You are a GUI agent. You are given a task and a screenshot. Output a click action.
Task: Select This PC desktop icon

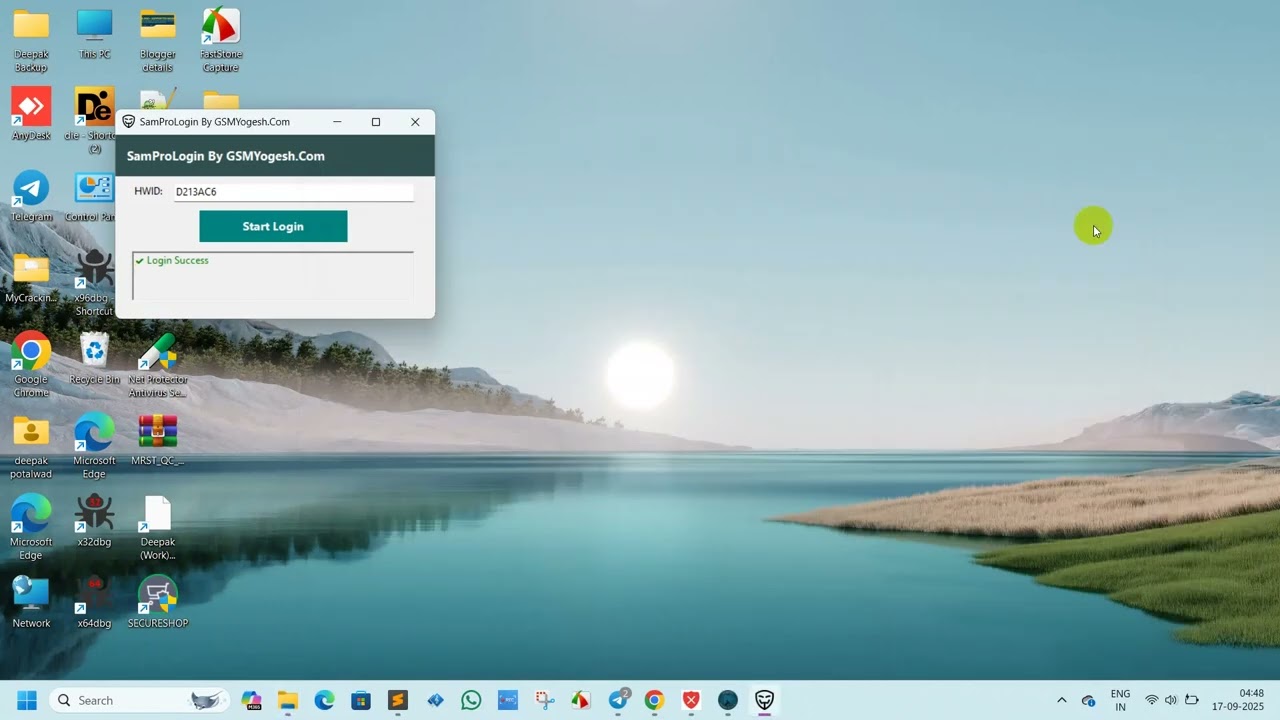[x=95, y=34]
